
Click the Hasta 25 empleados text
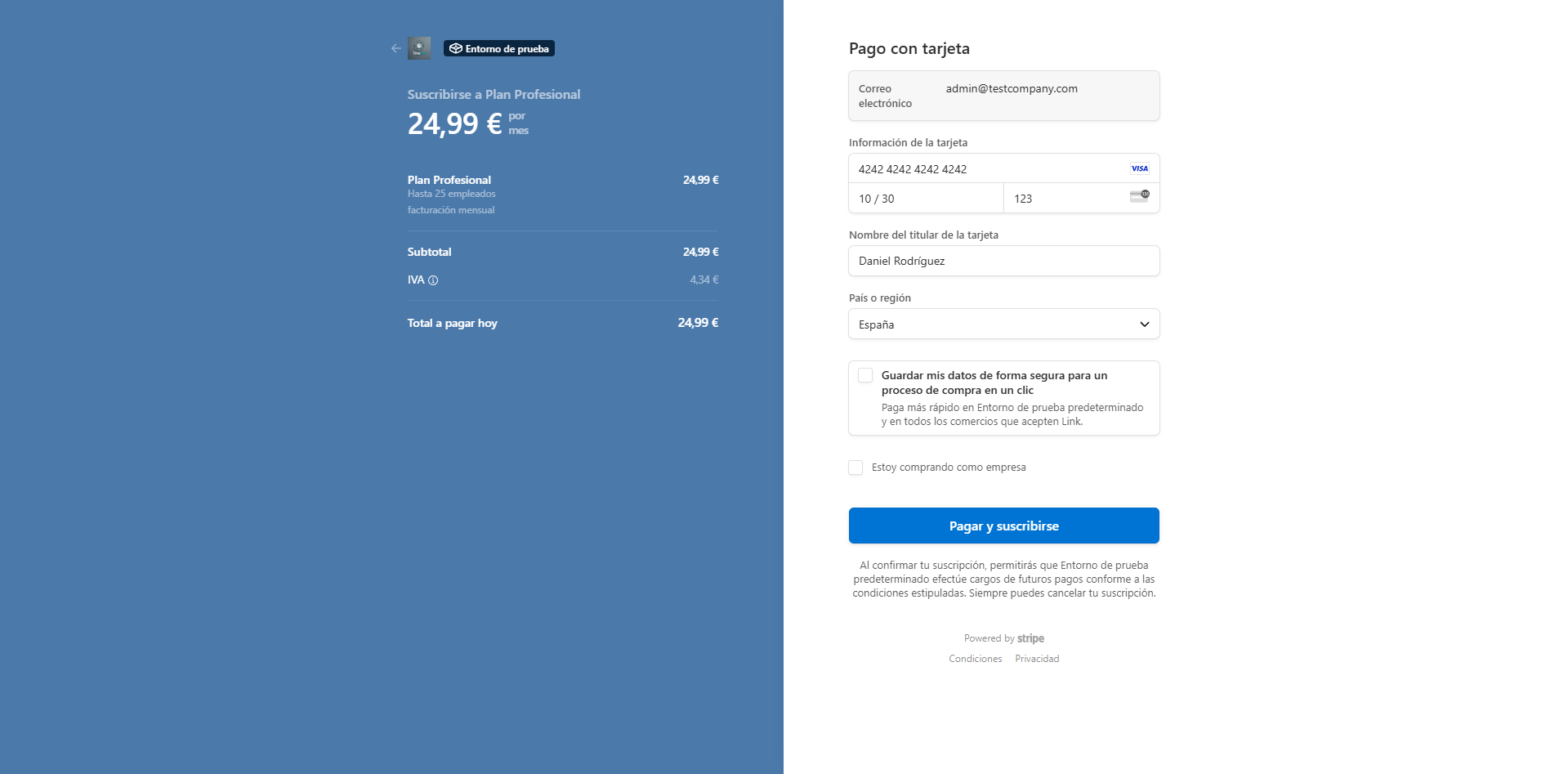(x=452, y=194)
